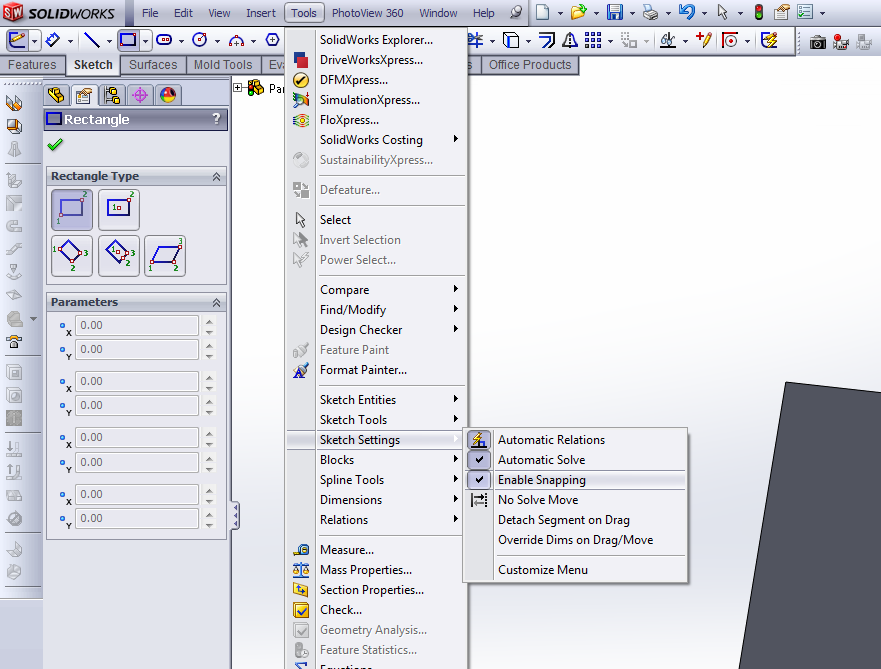The height and width of the screenshot is (669, 881).
Task: Toggle Override Dims on Drag/Move
Action: click(x=575, y=540)
